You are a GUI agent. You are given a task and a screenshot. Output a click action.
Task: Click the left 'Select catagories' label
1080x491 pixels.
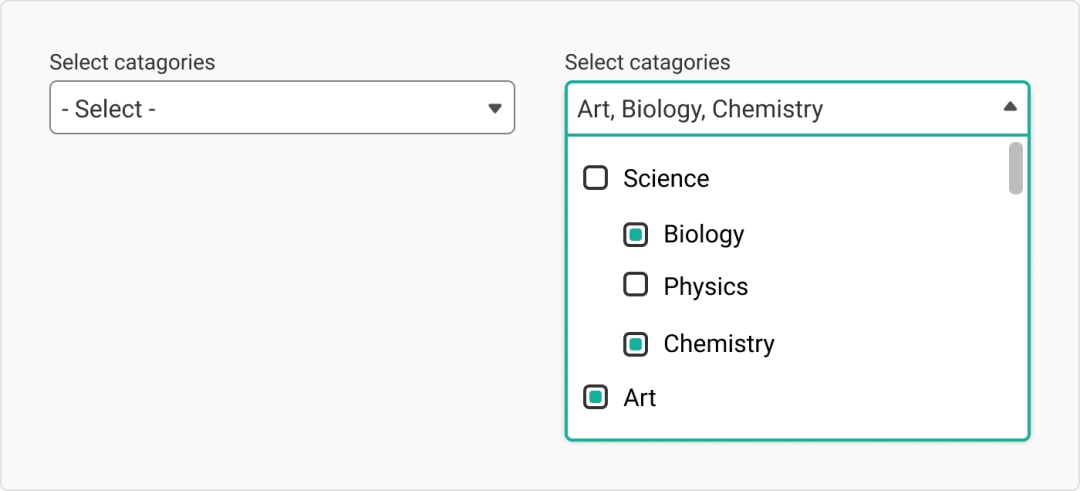tap(132, 63)
